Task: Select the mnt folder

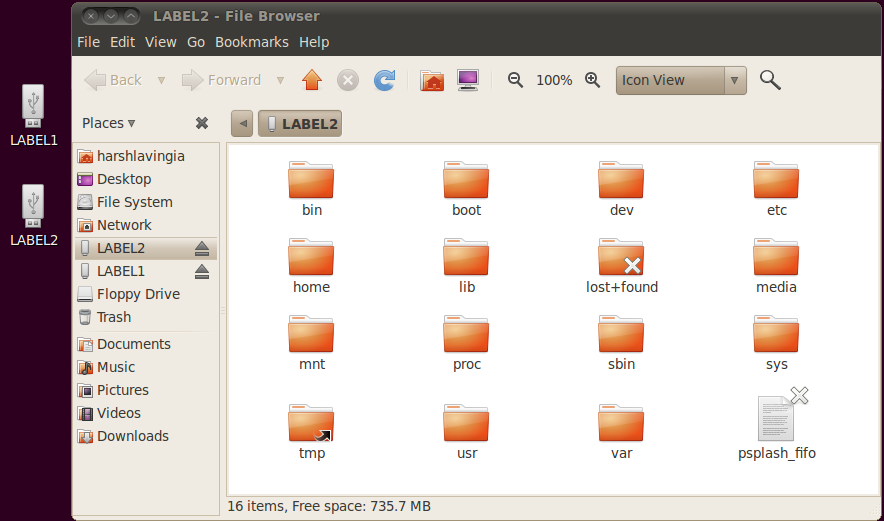Action: coord(311,343)
